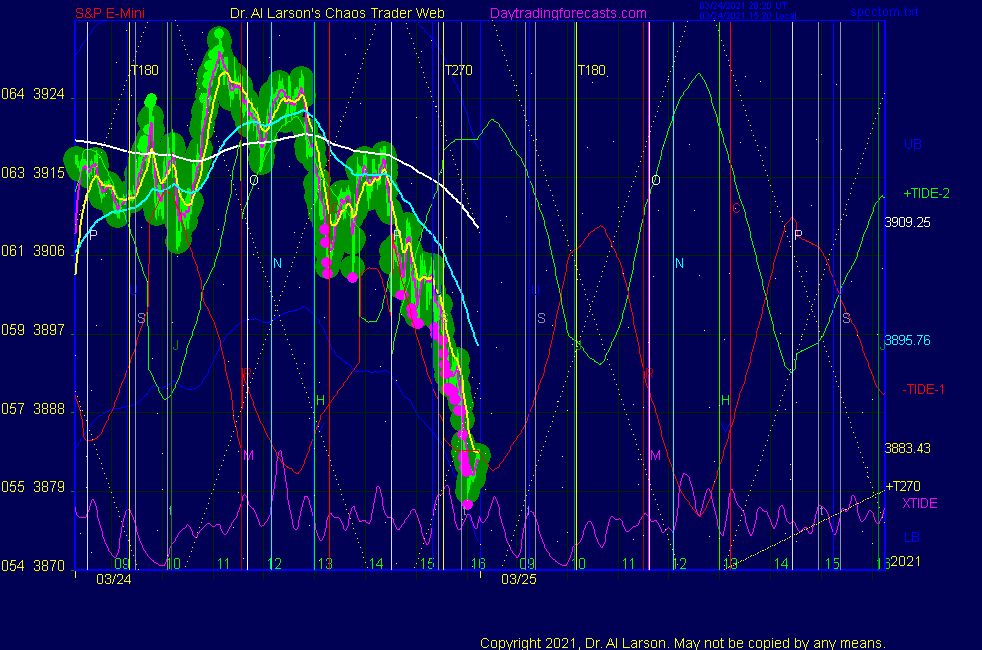
Task: Click the '+TIDE-2' legend label
Action: click(x=926, y=193)
